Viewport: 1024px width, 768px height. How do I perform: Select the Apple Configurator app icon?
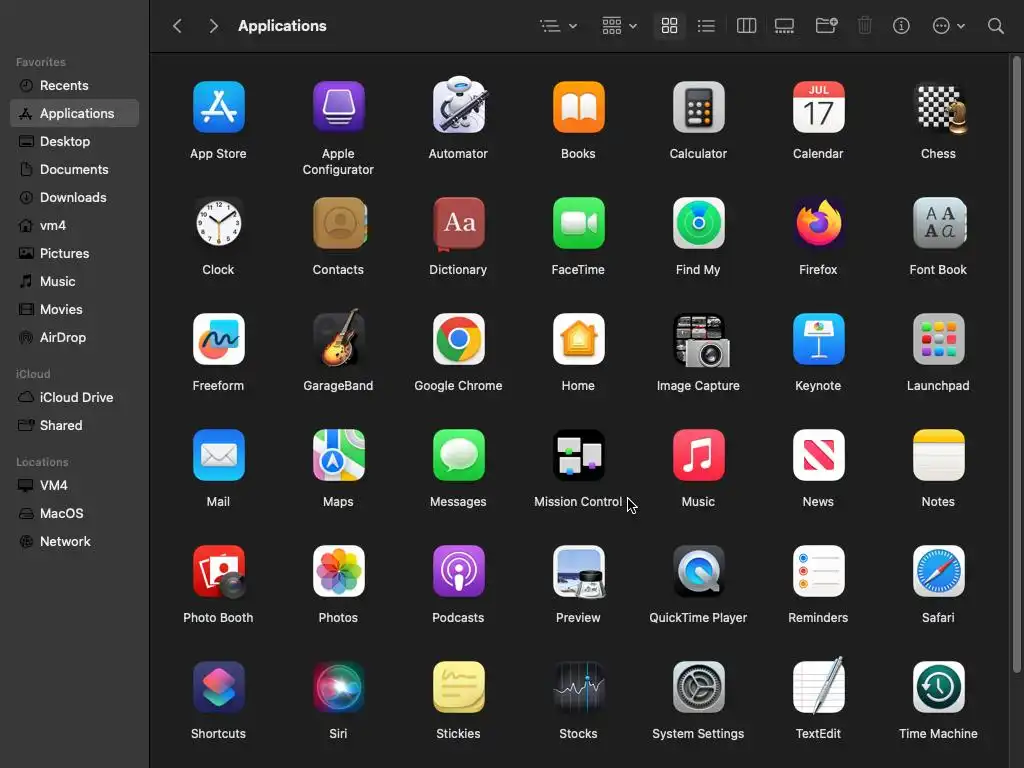(338, 107)
